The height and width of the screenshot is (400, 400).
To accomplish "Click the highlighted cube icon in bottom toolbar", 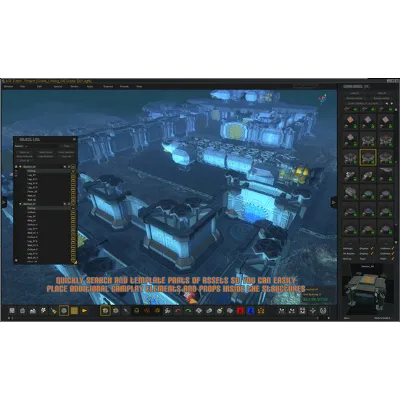I will [x=105, y=311].
